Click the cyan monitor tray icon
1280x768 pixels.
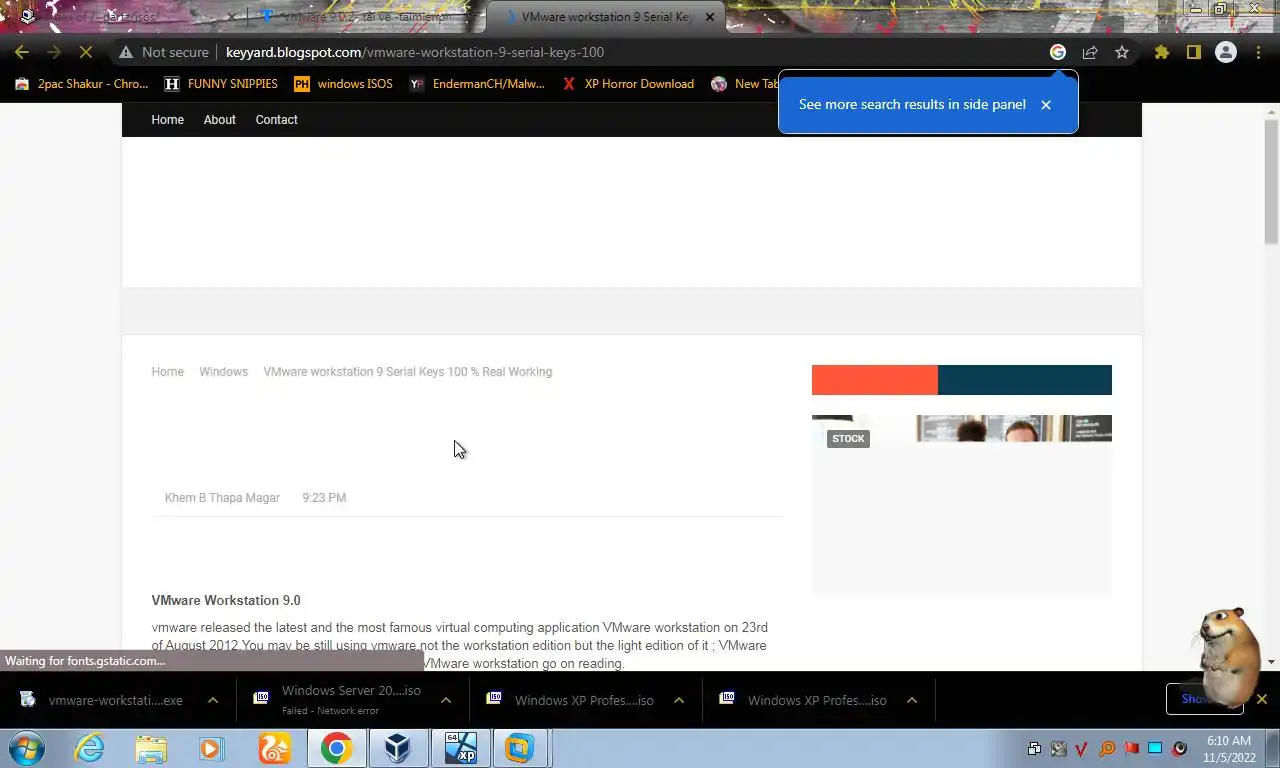pyautogui.click(x=1155, y=748)
